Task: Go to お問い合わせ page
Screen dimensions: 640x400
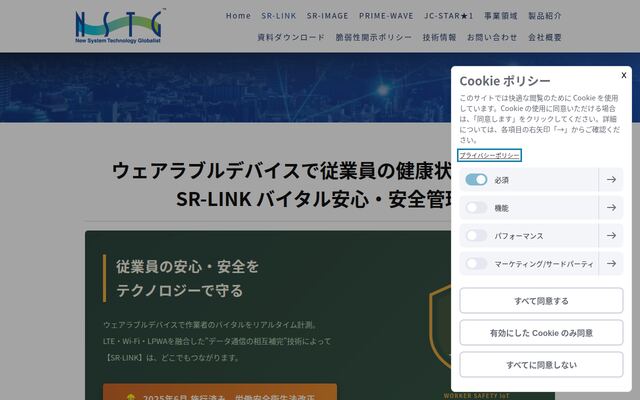Action: (492, 37)
